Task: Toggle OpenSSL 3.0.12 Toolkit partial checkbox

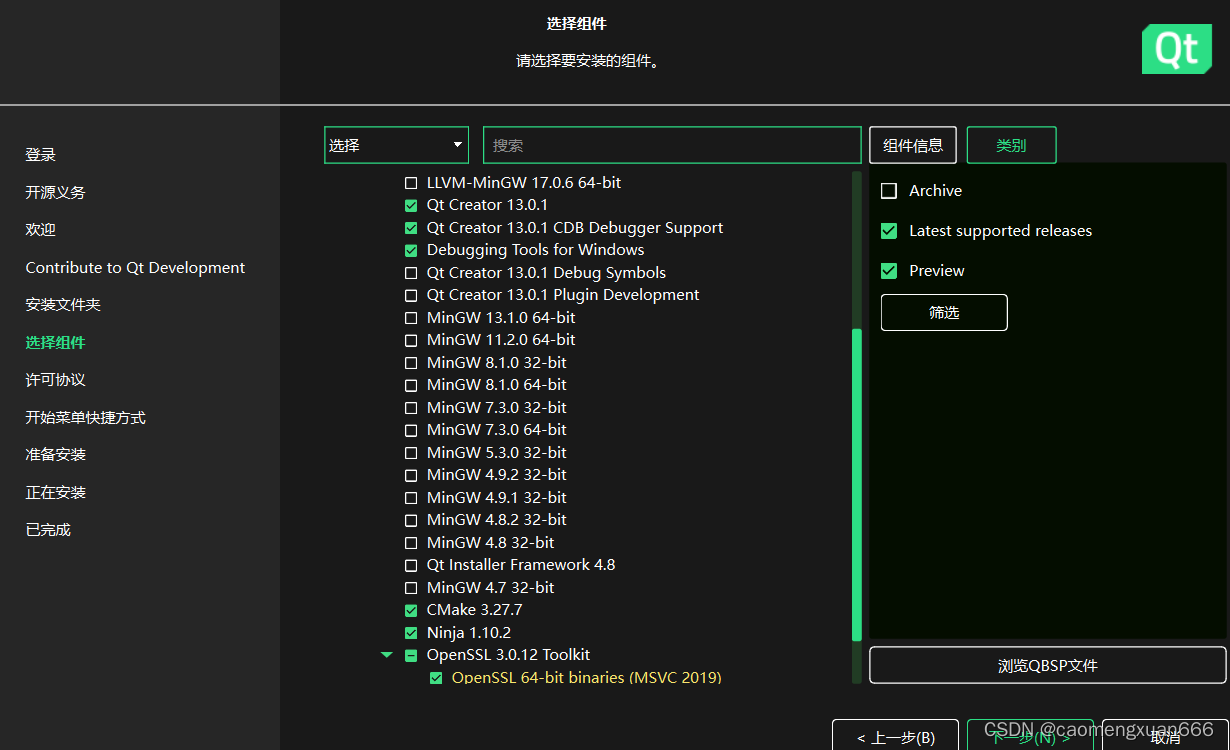Action: pos(411,656)
